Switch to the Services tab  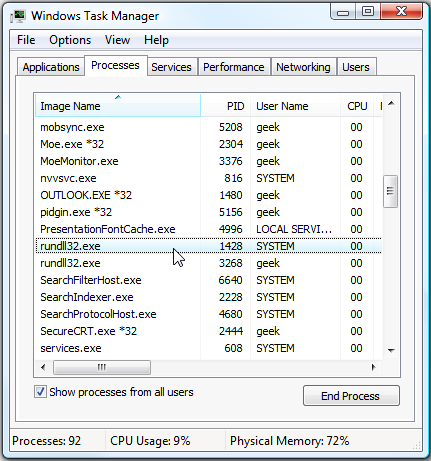click(171, 67)
